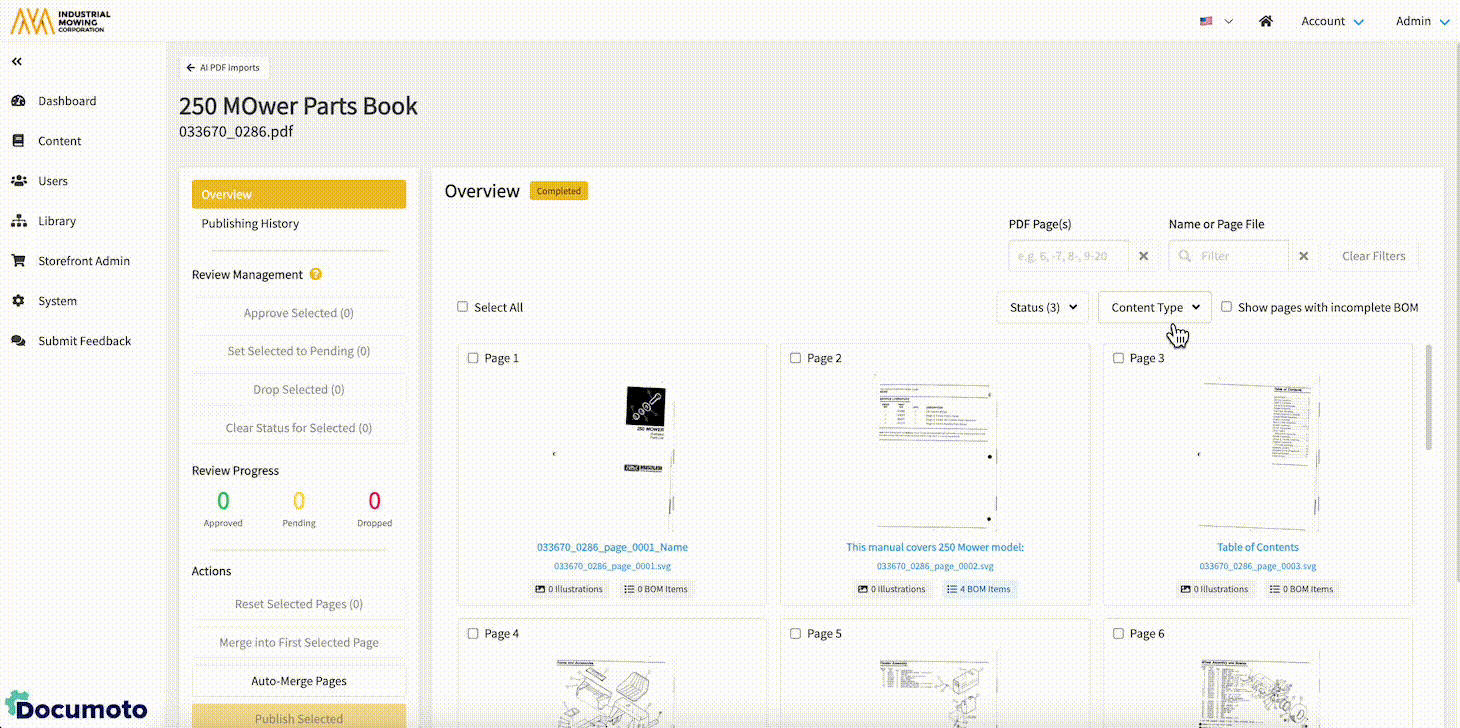The width and height of the screenshot is (1460, 728).
Task: Switch to the Overview tab
Action: 299,194
